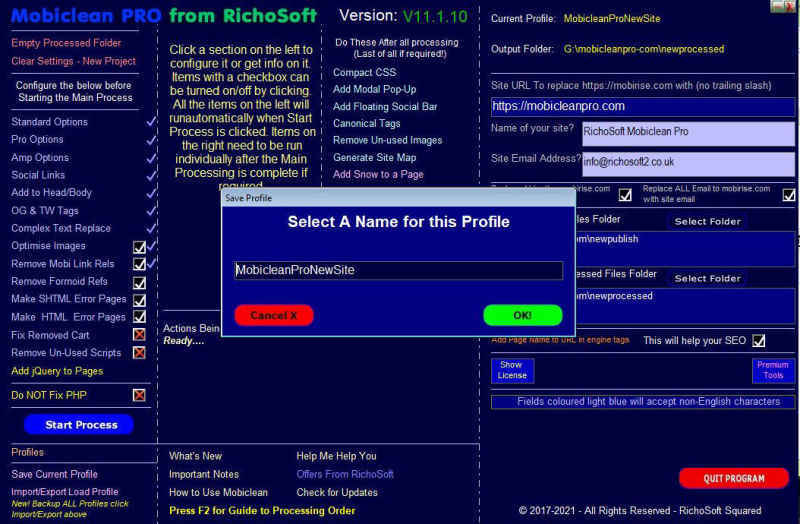Screen dimensions: 800x524
Task: Click the Site URL input field
Action: (x=642, y=106)
